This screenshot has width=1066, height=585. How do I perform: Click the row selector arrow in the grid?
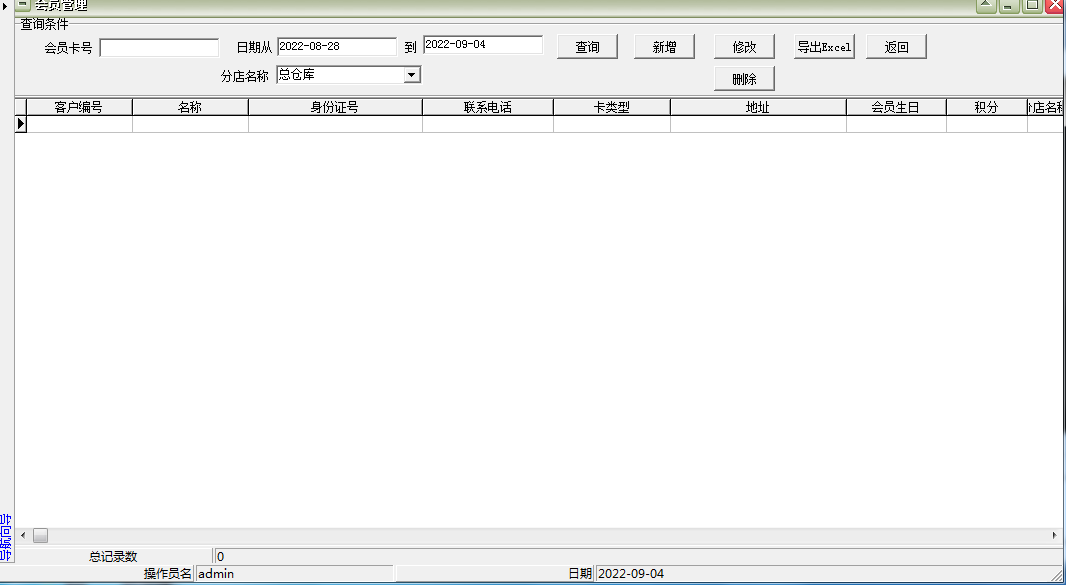(19, 123)
